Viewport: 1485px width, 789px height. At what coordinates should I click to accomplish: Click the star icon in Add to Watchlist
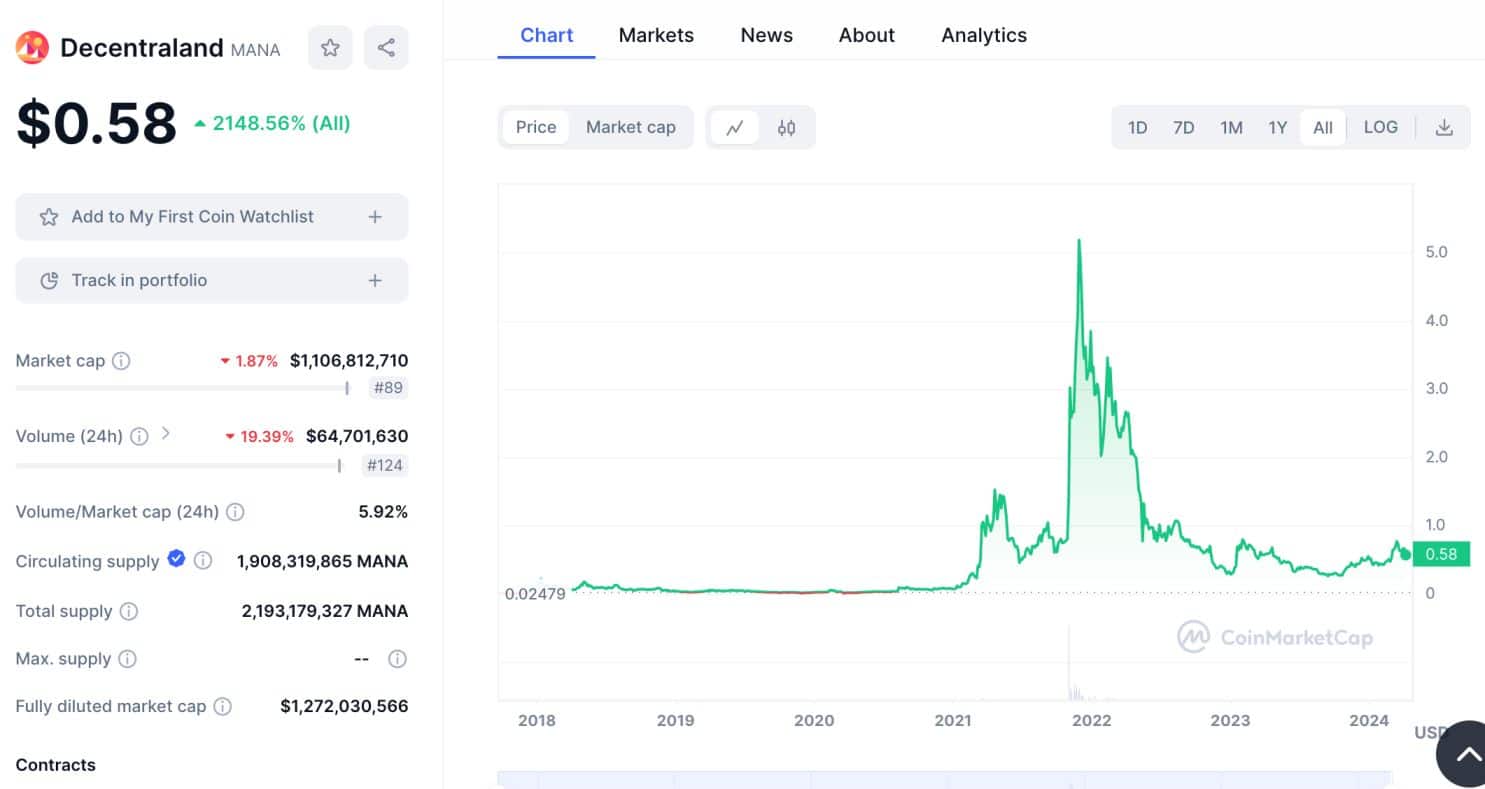coord(48,217)
